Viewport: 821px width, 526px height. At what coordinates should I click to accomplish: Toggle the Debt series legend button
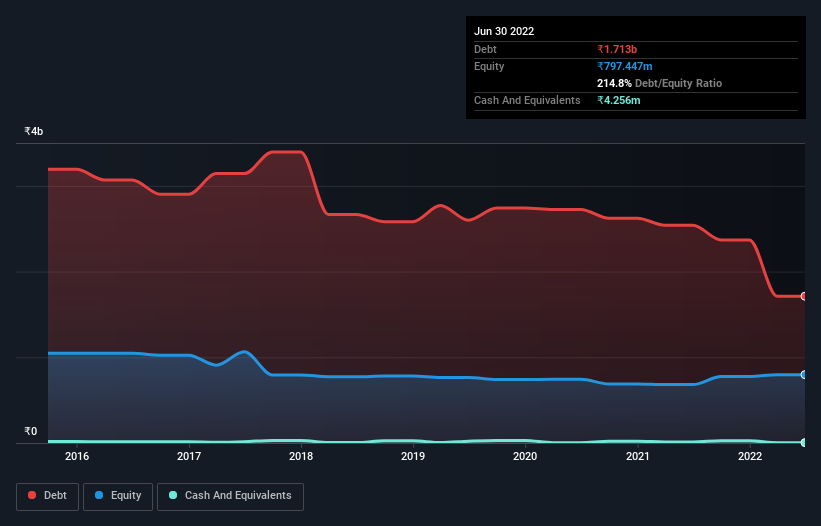[48, 496]
